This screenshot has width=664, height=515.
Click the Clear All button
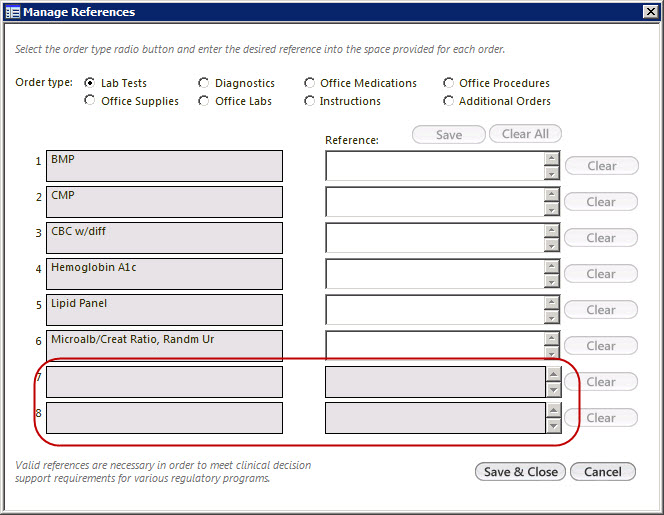(x=525, y=134)
